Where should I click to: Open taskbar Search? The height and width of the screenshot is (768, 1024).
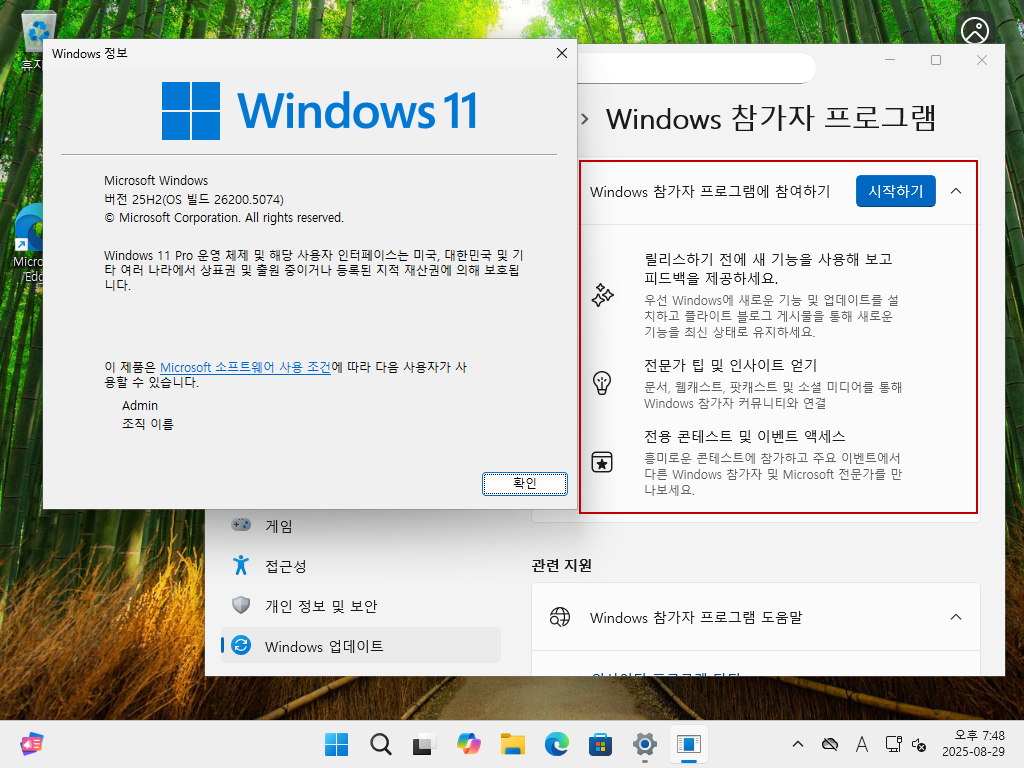381,744
